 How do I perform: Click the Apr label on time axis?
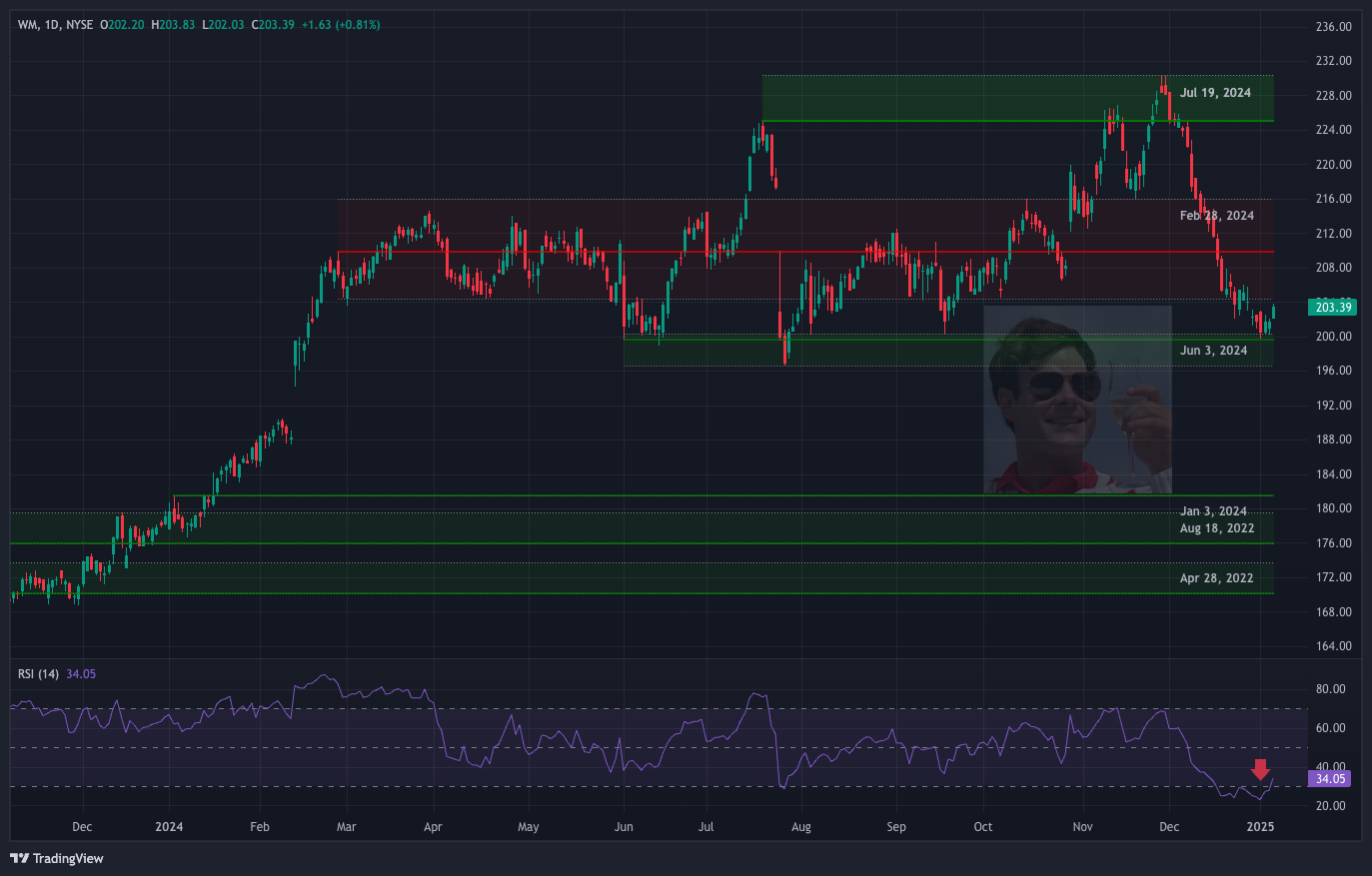tap(433, 827)
